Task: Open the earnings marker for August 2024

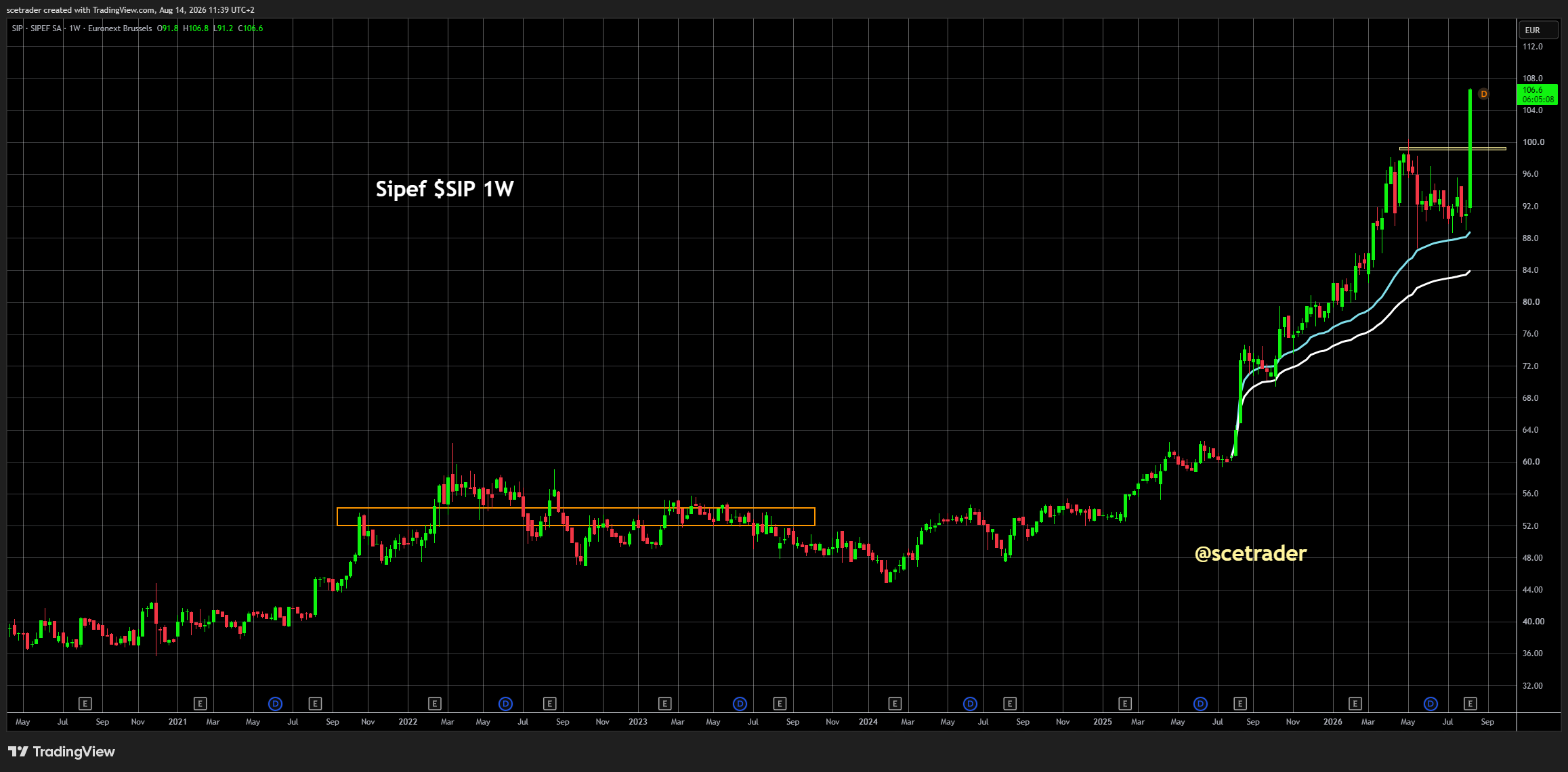Action: pyautogui.click(x=1010, y=704)
